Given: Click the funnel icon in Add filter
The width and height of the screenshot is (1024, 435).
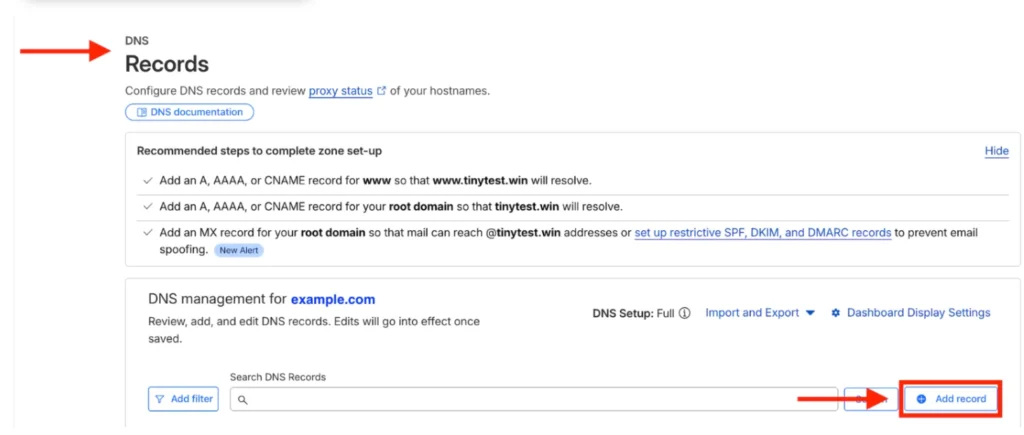Looking at the screenshot, I should click(x=160, y=399).
